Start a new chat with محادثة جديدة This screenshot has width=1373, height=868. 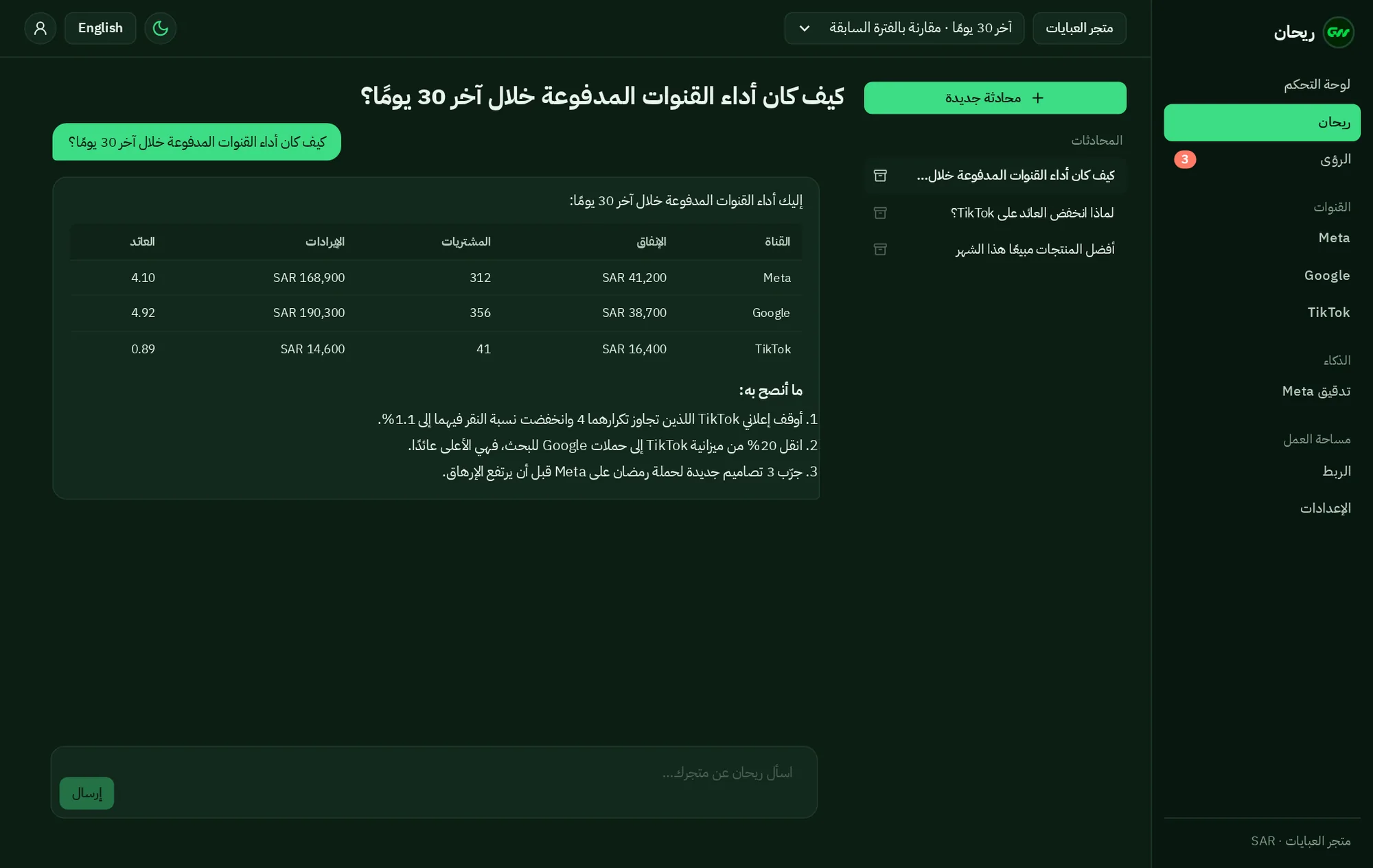(x=995, y=98)
